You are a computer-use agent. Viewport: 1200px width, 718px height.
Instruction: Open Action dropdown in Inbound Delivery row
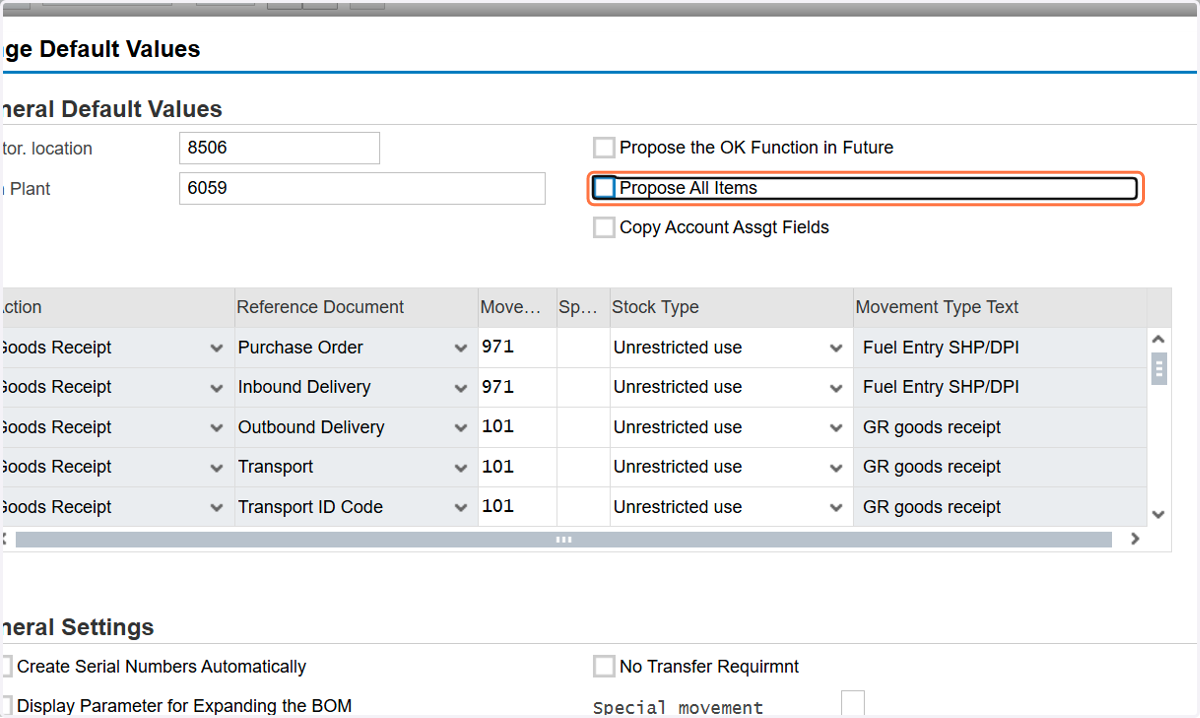[217, 388]
